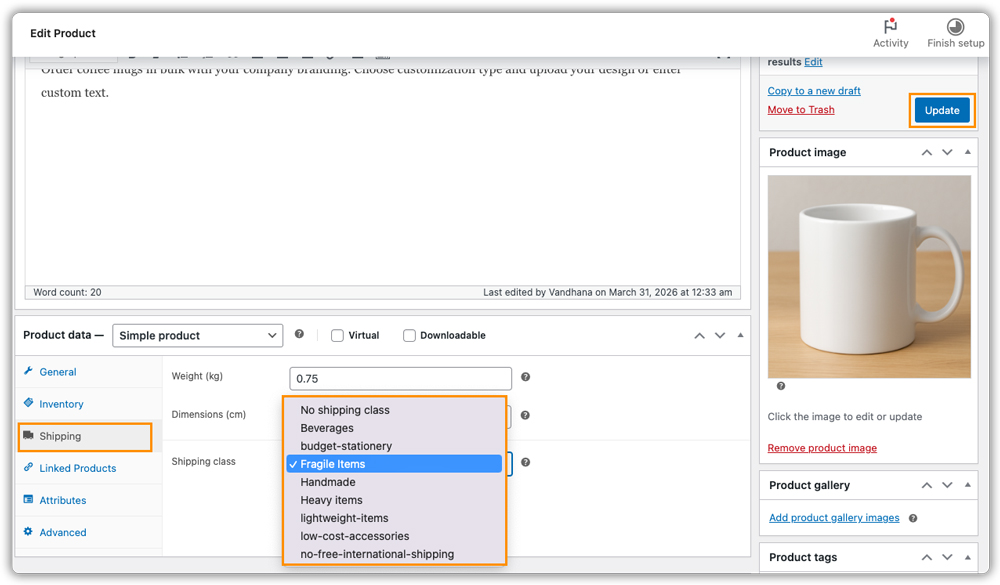Select low-cost-accessories shipping class
The width and height of the screenshot is (1000, 585).
394,536
